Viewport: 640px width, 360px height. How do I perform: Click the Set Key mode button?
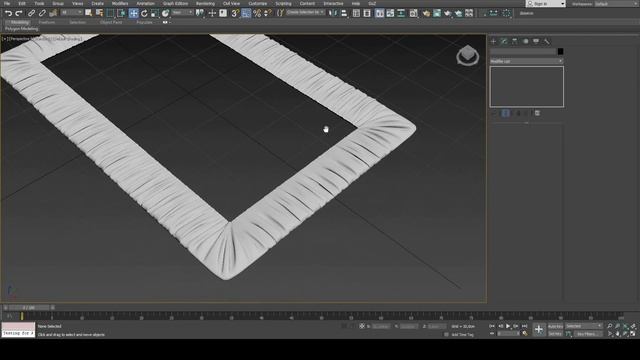[x=555, y=334]
